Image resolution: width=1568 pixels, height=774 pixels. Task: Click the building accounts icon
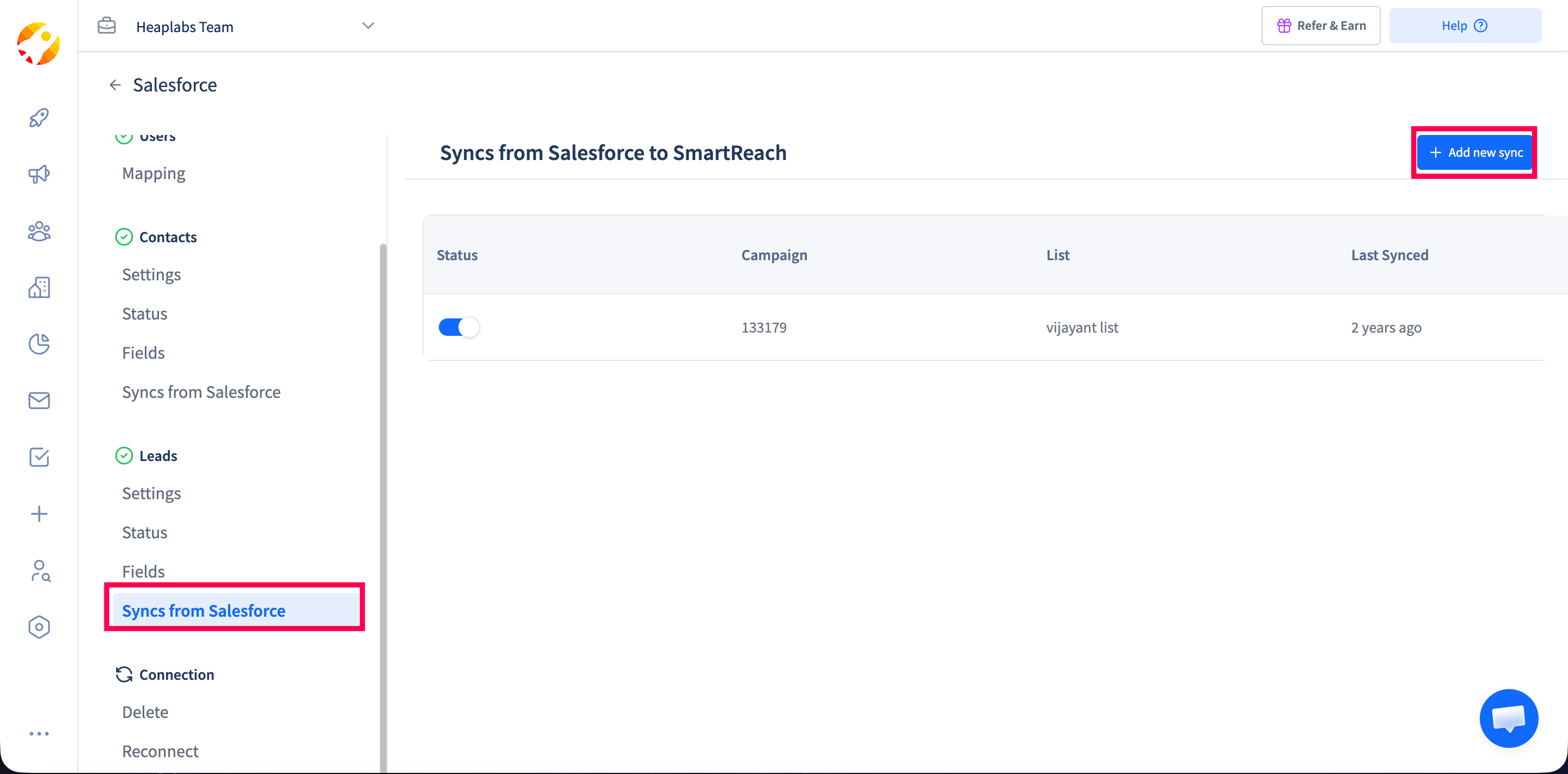(x=39, y=287)
